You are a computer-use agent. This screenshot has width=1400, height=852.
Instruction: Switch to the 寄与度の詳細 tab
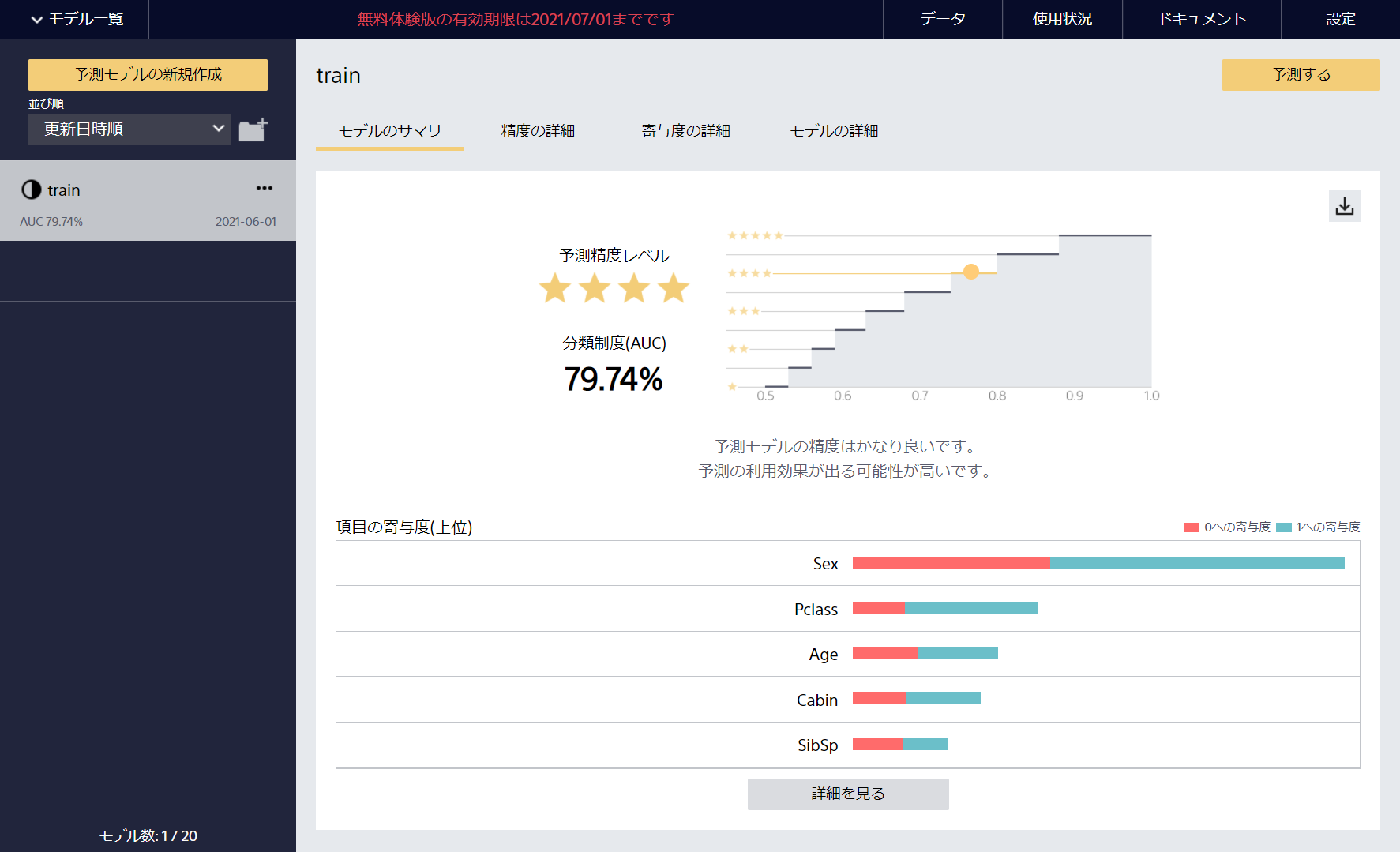pos(685,131)
